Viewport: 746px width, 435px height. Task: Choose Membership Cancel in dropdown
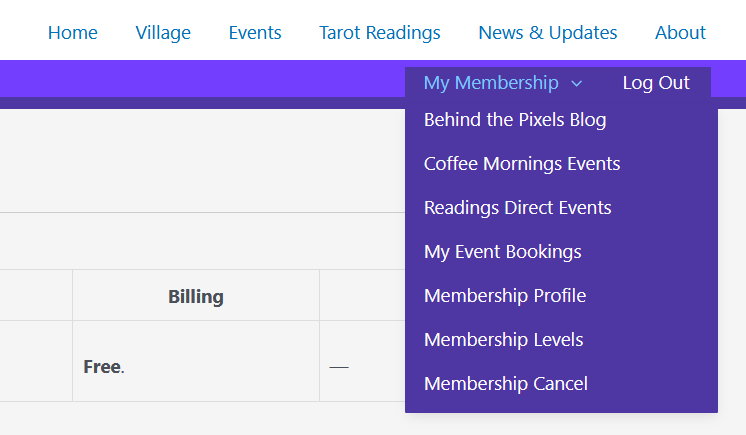[506, 384]
